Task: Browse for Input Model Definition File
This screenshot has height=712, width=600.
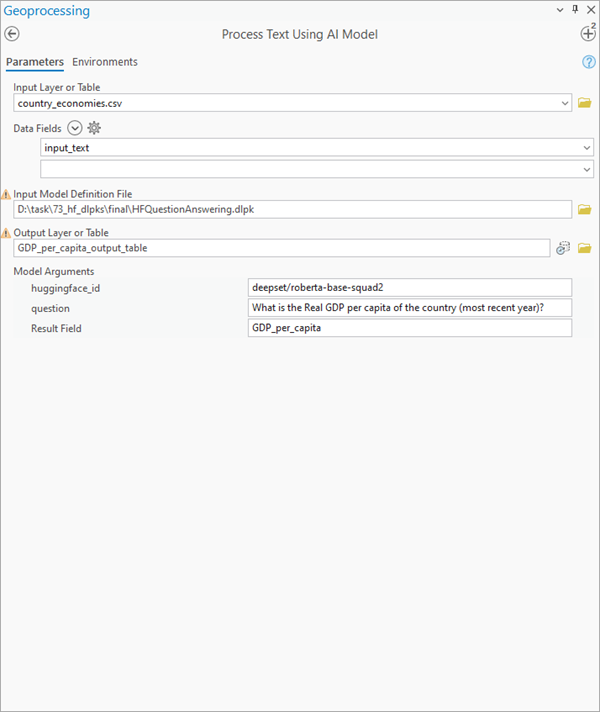Action: click(x=585, y=210)
